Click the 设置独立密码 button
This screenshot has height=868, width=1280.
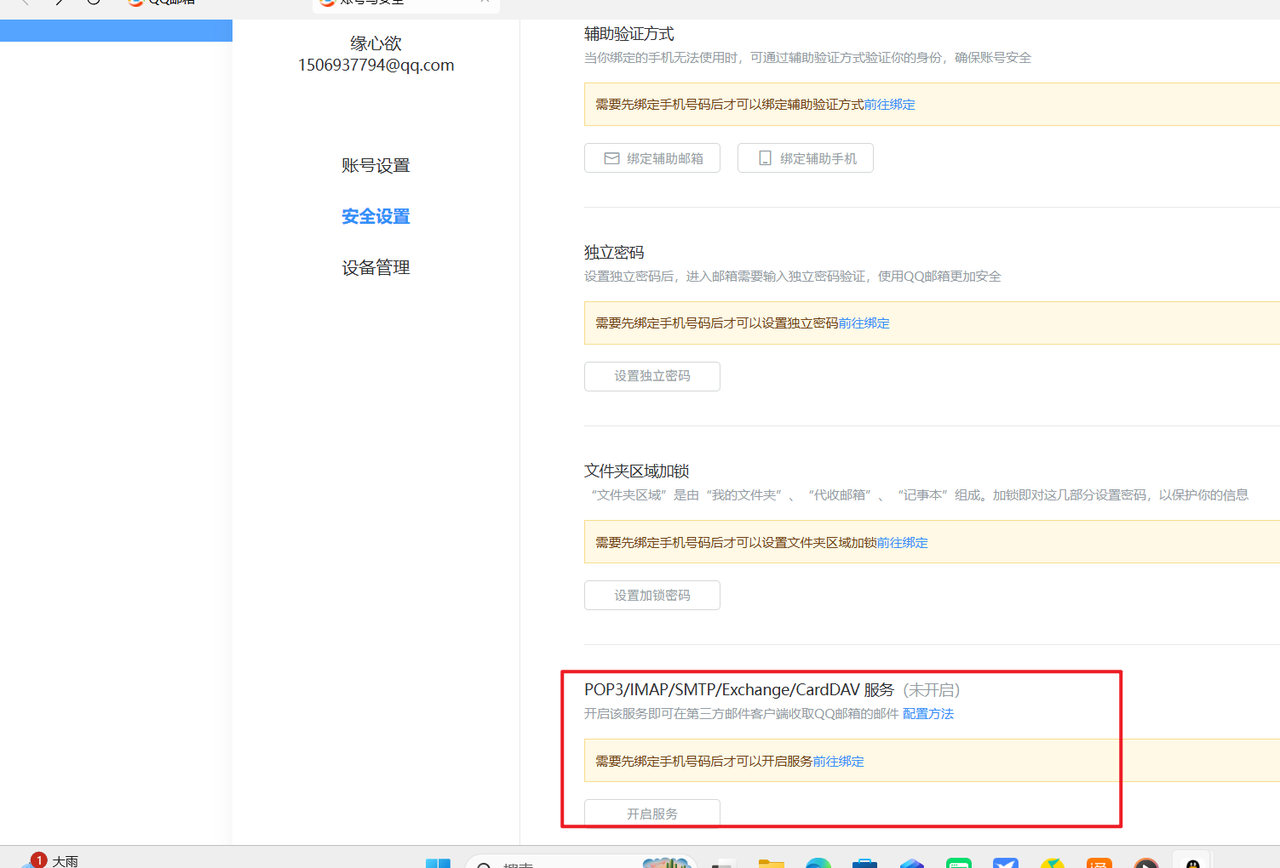(652, 376)
